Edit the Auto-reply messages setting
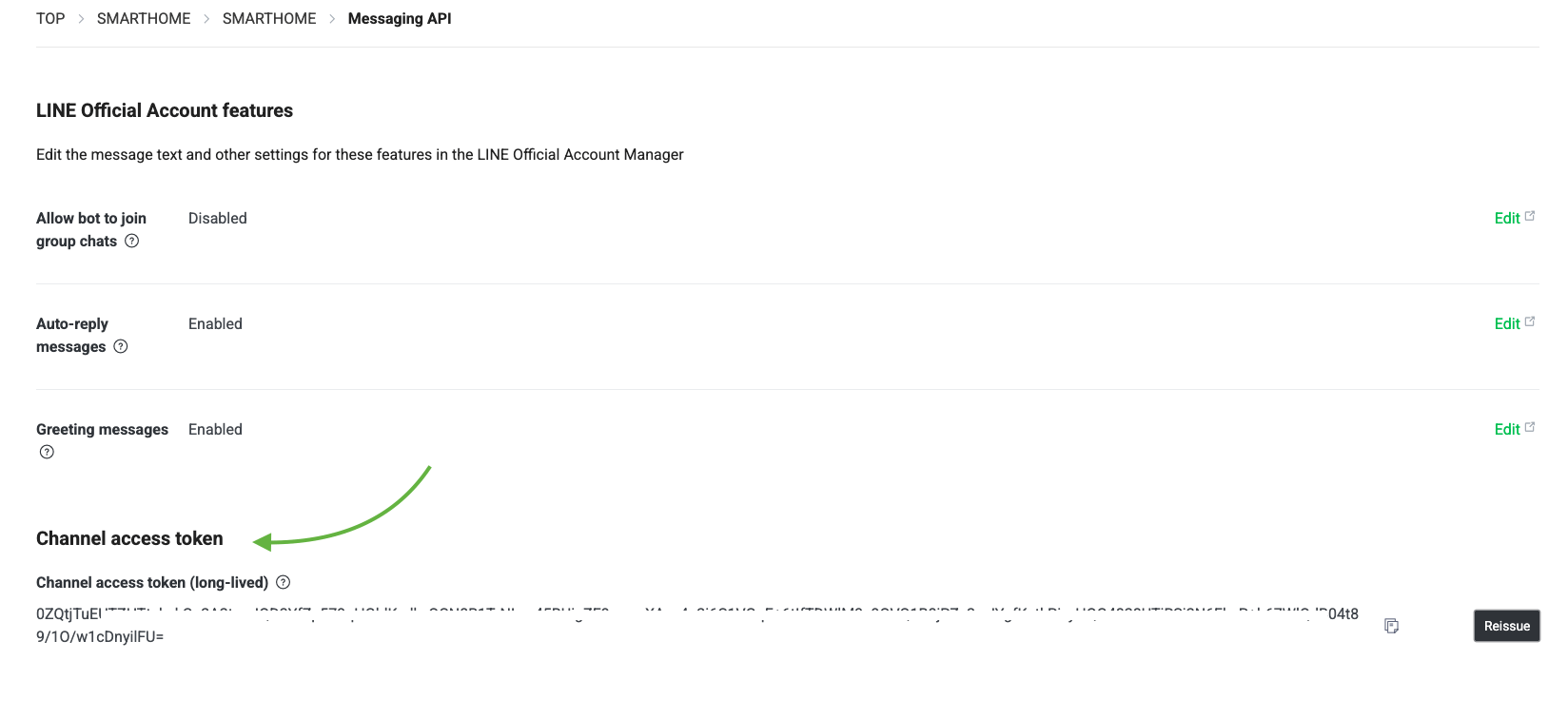 pos(1506,324)
